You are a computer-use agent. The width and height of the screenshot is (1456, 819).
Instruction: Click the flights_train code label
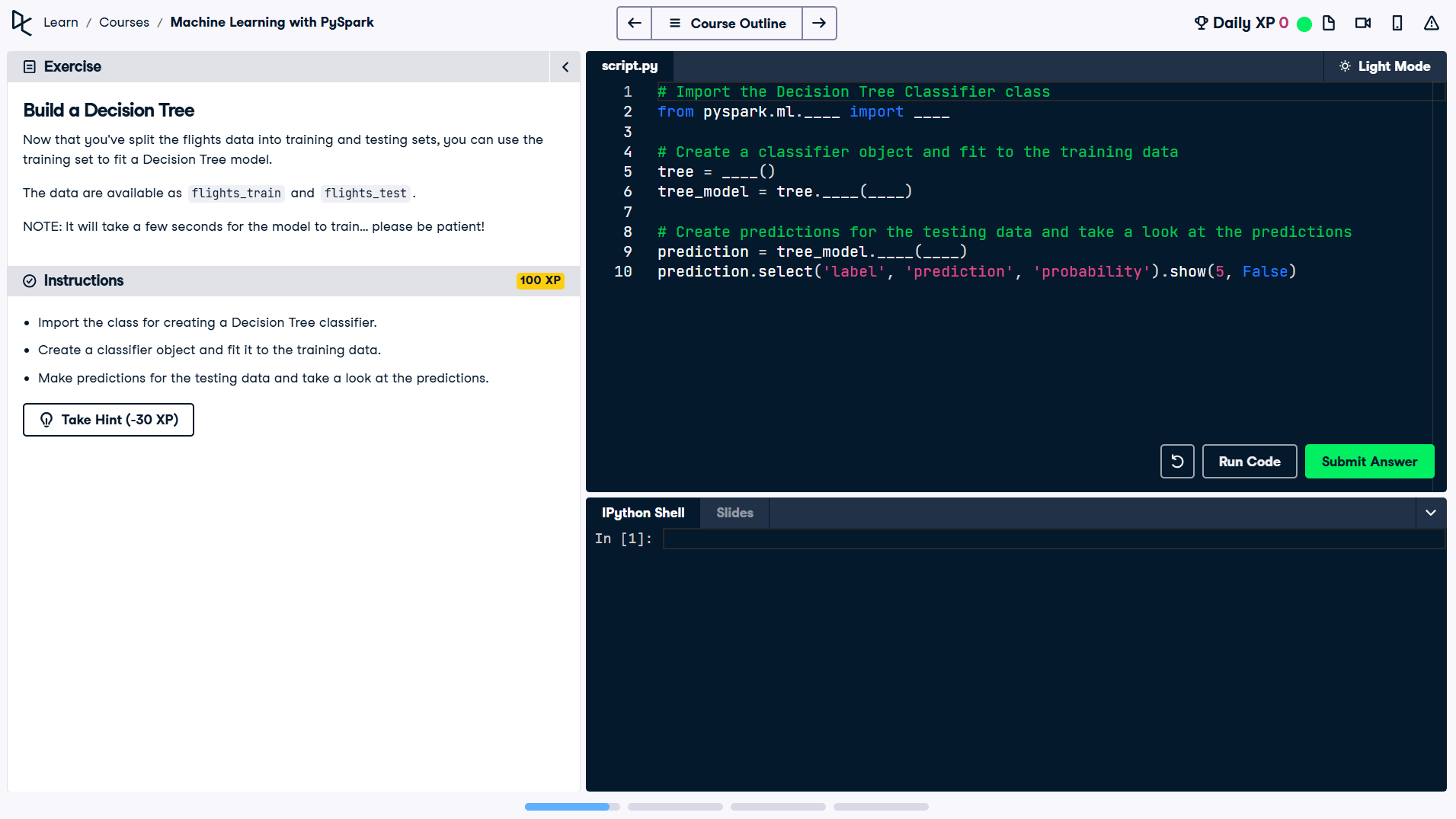pos(236,194)
